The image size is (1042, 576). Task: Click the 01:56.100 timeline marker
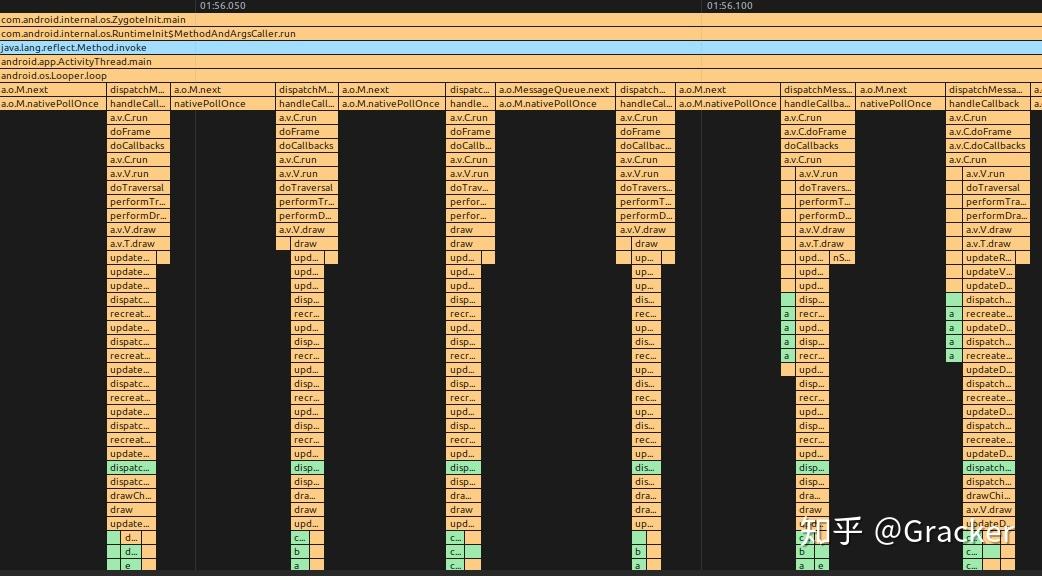730,6
